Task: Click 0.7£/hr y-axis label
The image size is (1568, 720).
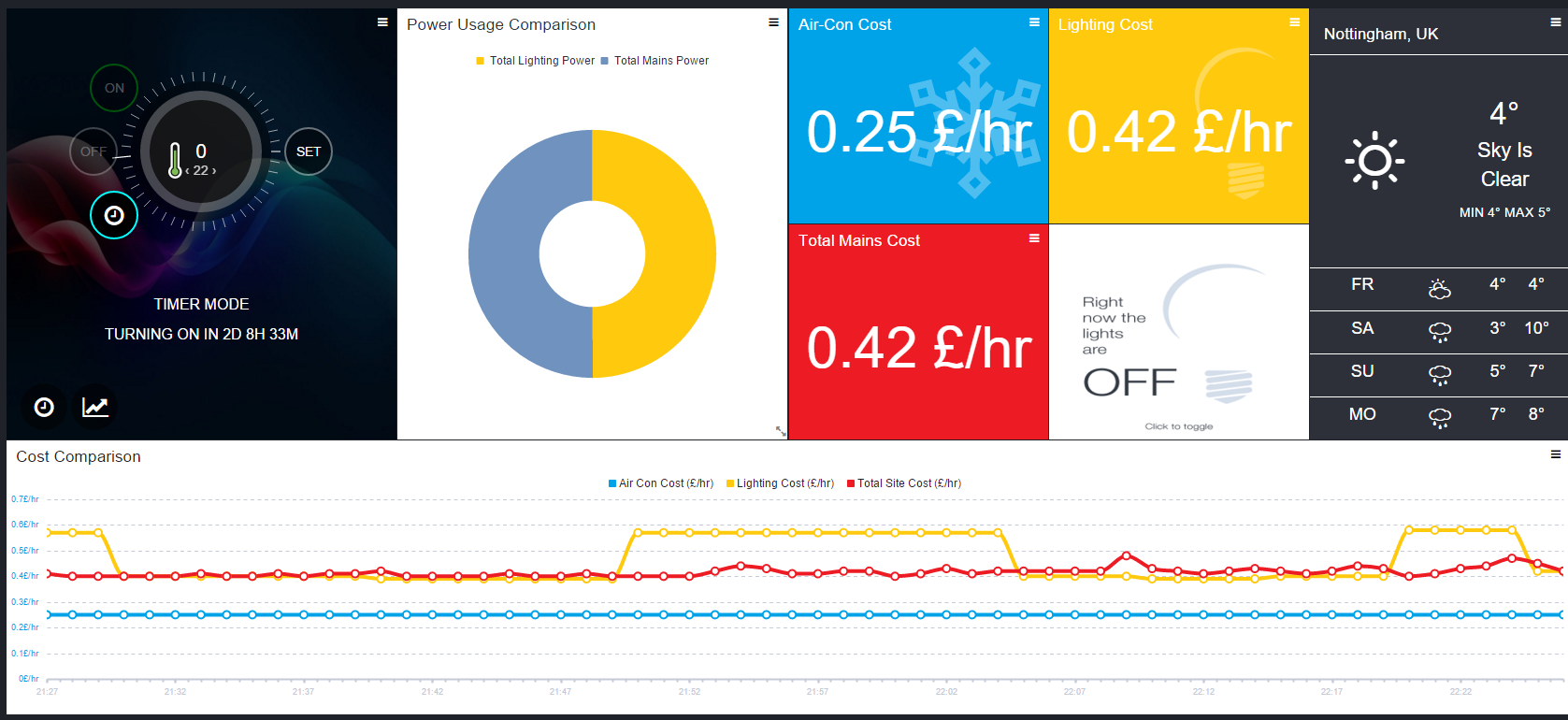Action: [x=25, y=499]
